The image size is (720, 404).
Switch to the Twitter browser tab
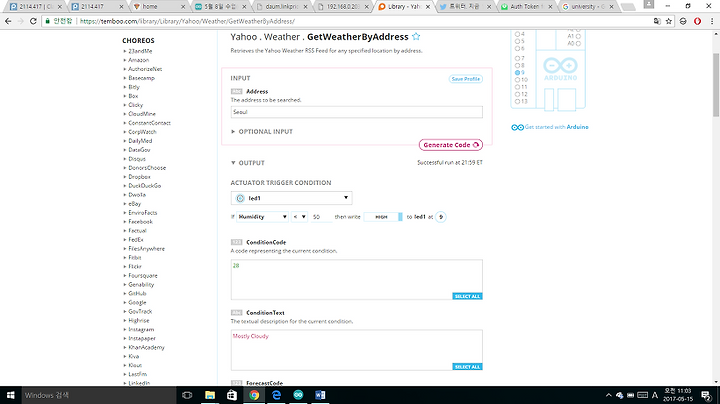465,6
